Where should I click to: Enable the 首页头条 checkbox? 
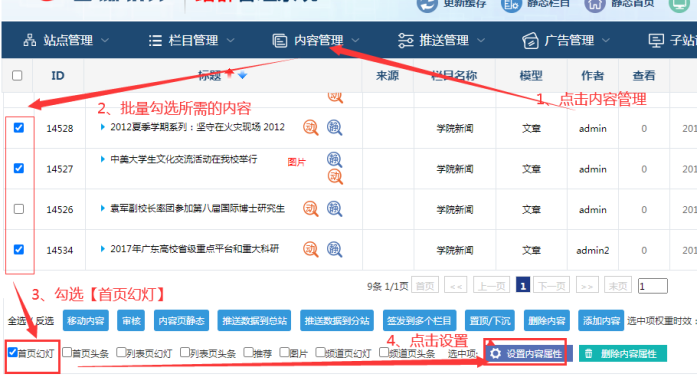pyautogui.click(x=67, y=352)
